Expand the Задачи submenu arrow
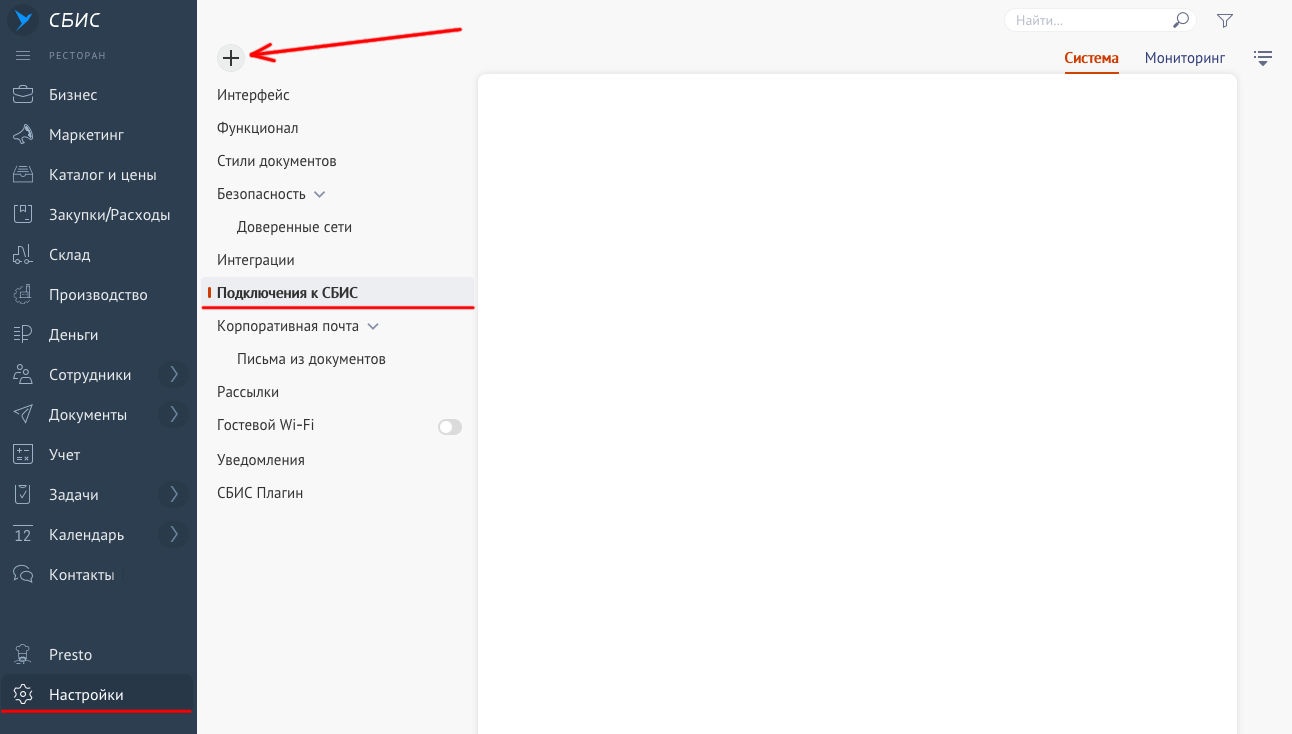The height and width of the screenshot is (734, 1292). click(174, 494)
